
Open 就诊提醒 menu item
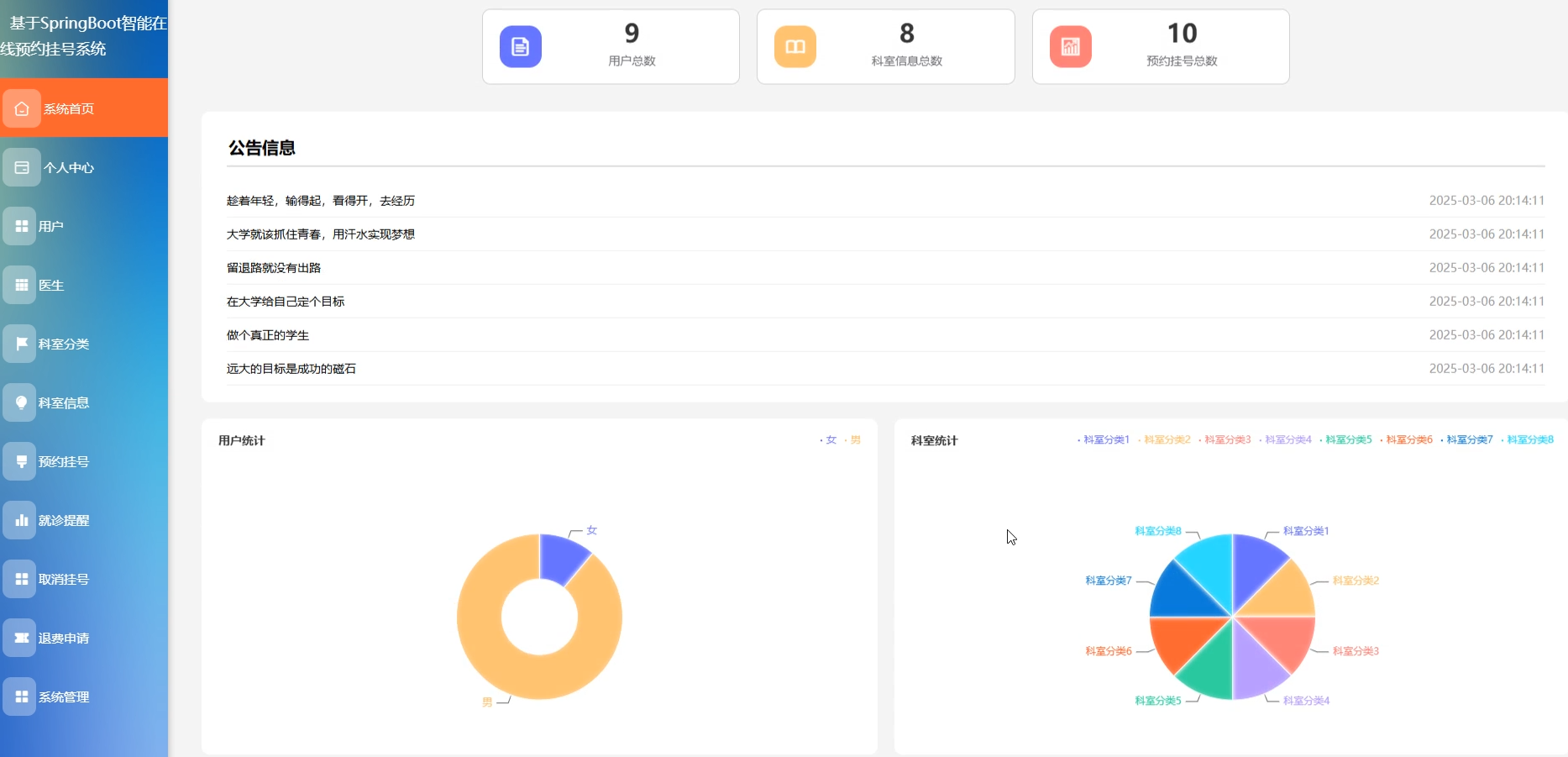[x=84, y=520]
